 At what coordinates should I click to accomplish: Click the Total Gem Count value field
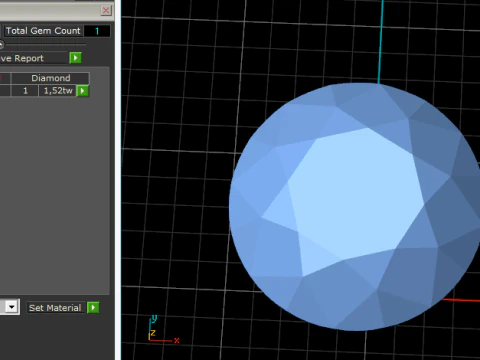coord(97,31)
